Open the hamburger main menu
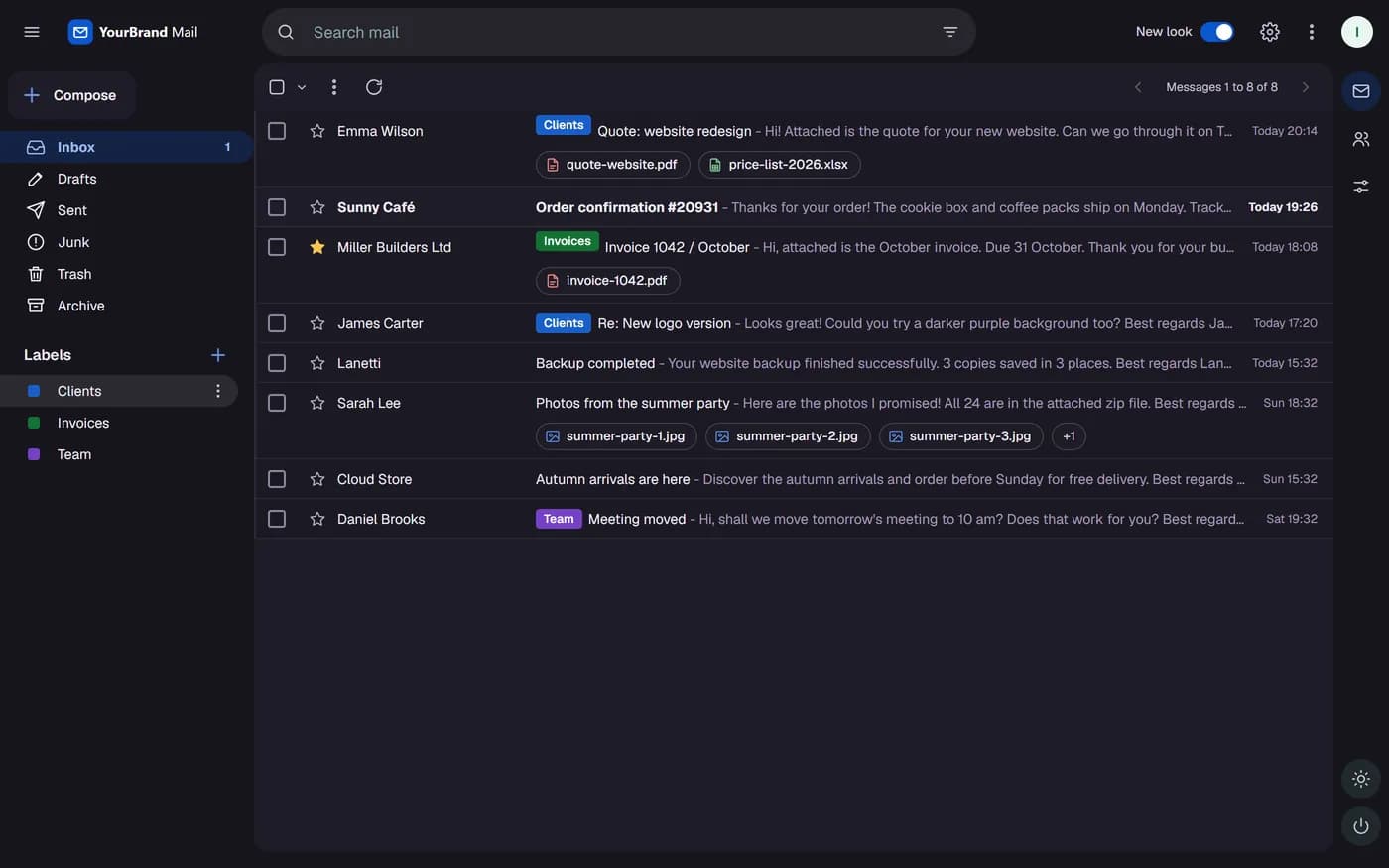The height and width of the screenshot is (868, 1389). point(32,32)
